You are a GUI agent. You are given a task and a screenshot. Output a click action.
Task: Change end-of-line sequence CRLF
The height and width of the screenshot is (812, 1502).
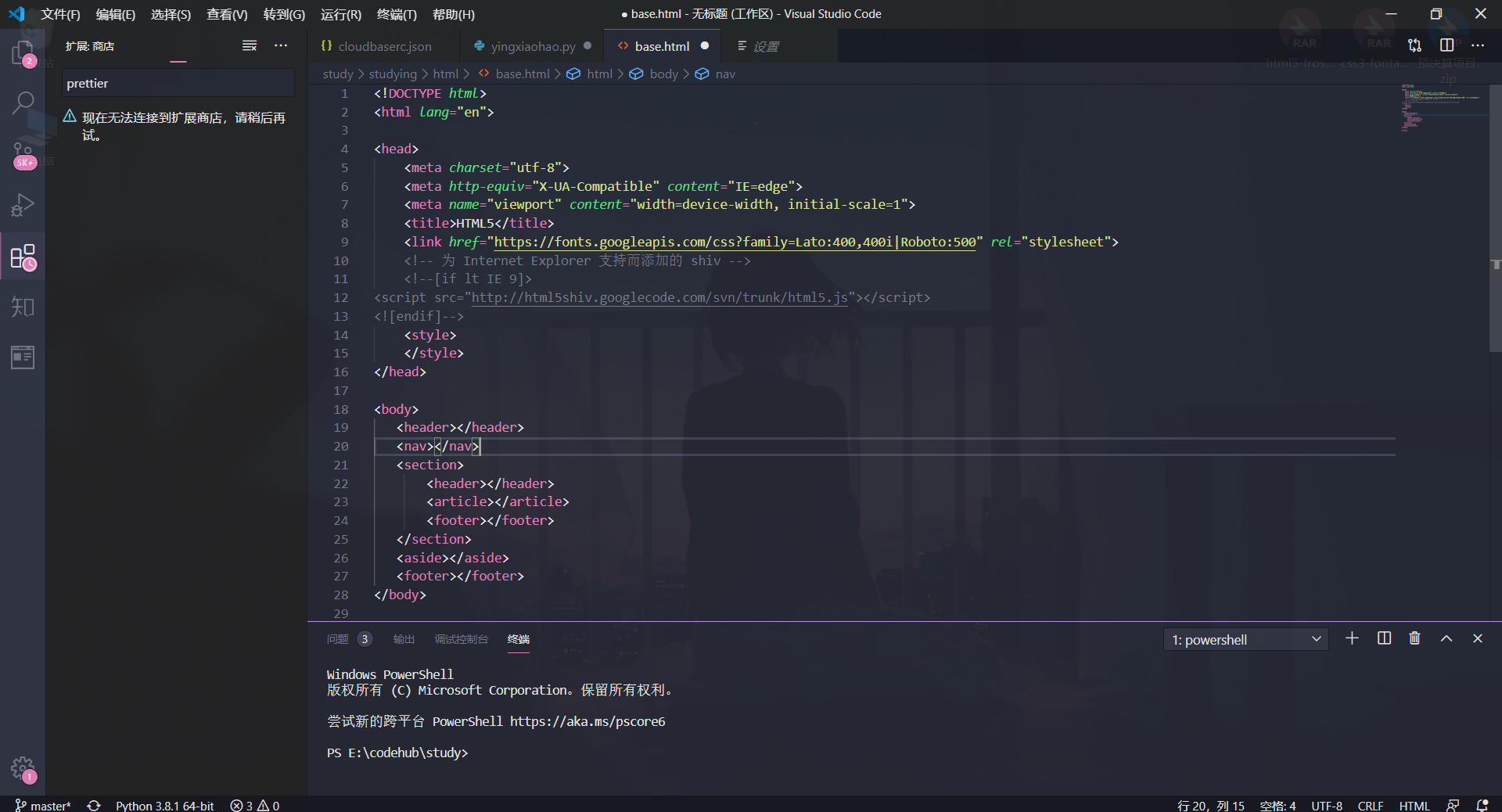coord(1371,805)
